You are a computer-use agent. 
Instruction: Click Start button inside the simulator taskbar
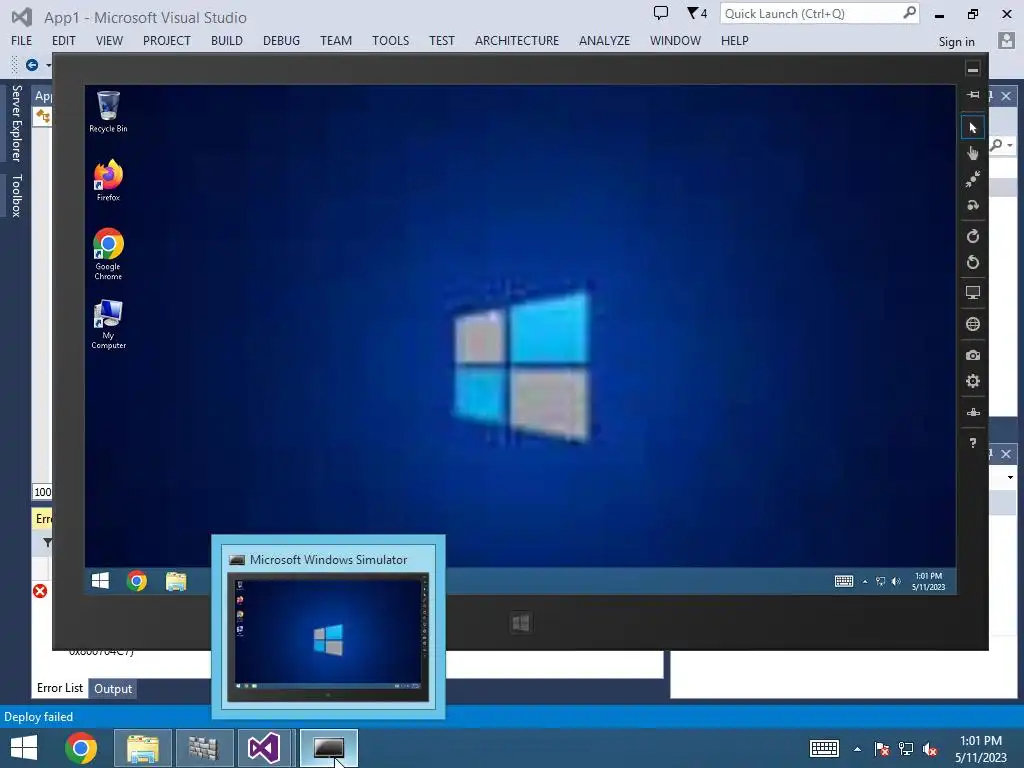pos(101,581)
